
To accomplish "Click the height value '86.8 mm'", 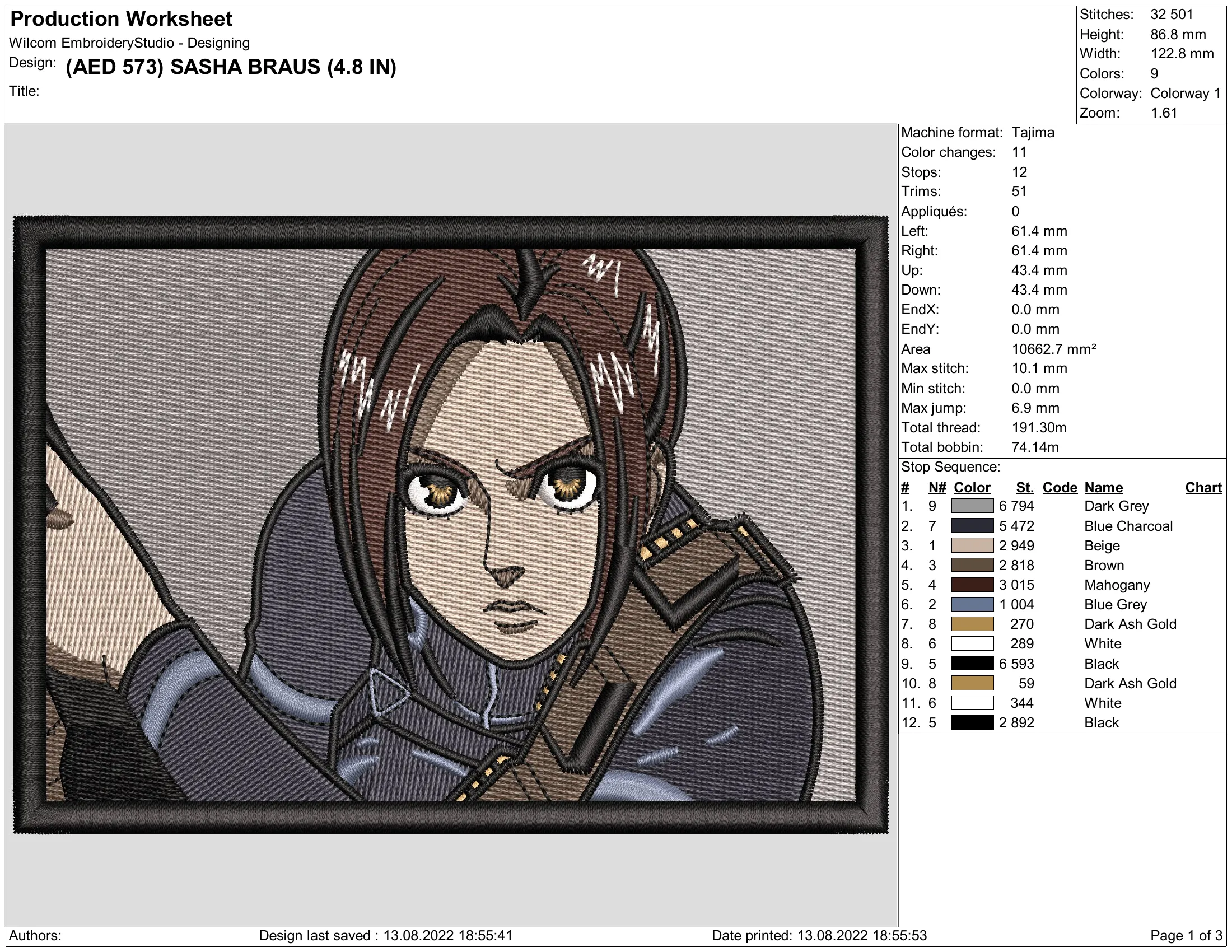I will (1178, 34).
